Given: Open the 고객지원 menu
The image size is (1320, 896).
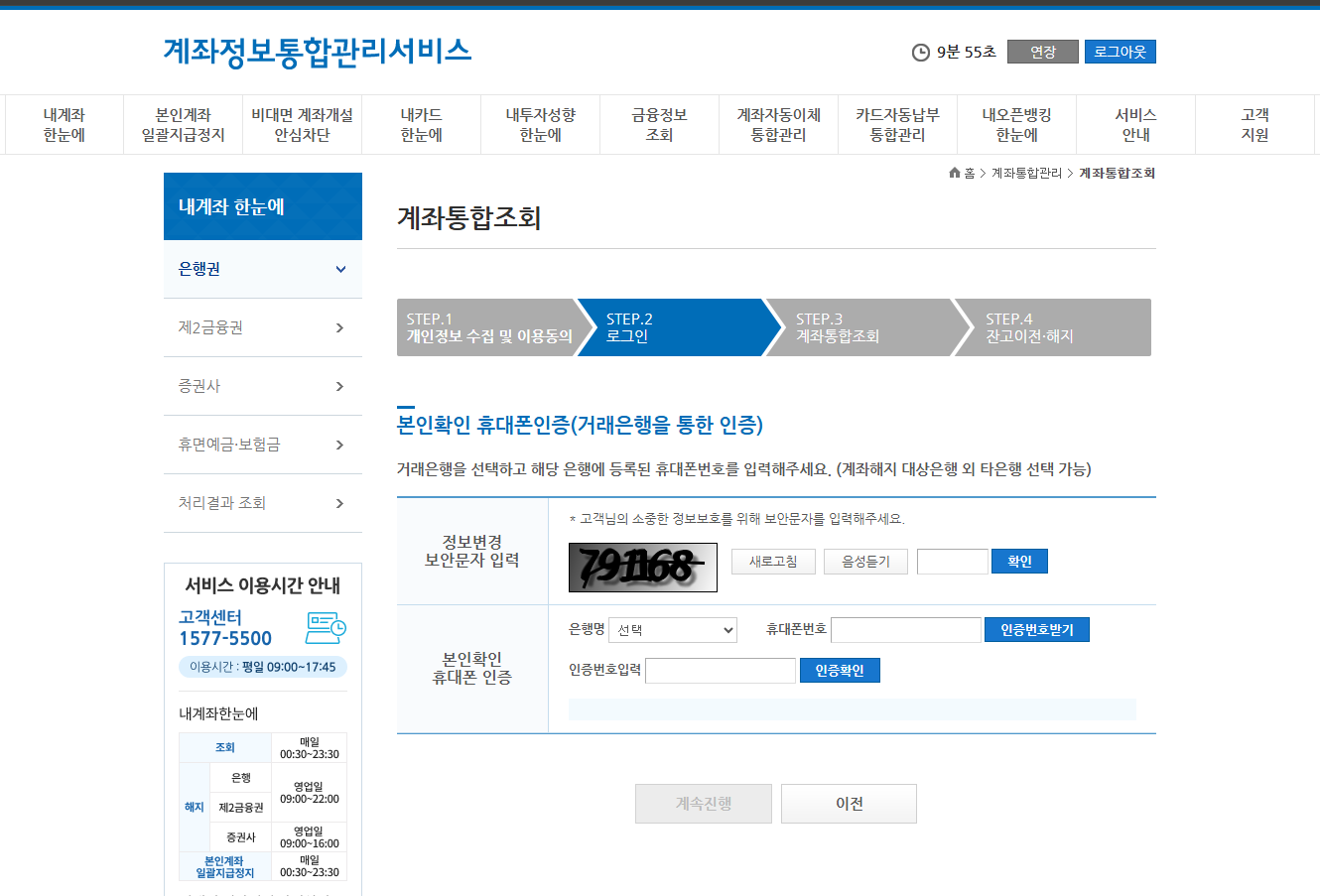Looking at the screenshot, I should pyautogui.click(x=1255, y=123).
